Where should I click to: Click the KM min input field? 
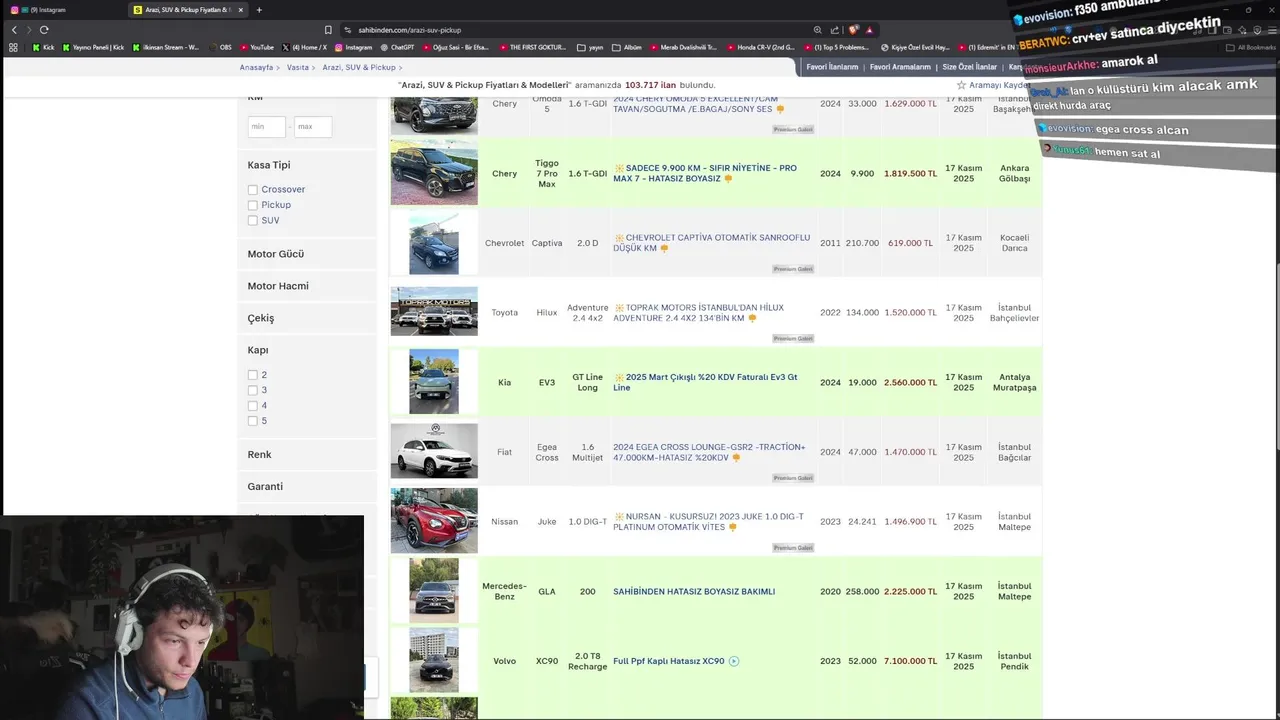point(267,127)
